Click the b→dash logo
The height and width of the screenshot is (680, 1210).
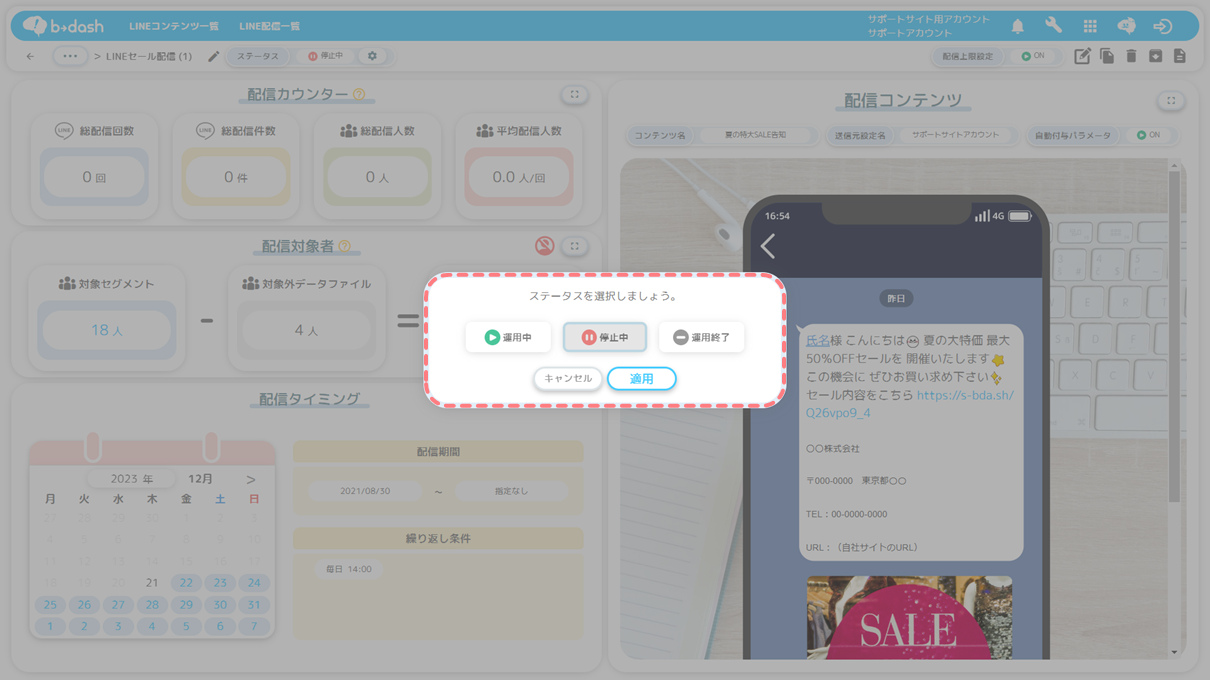[63, 26]
